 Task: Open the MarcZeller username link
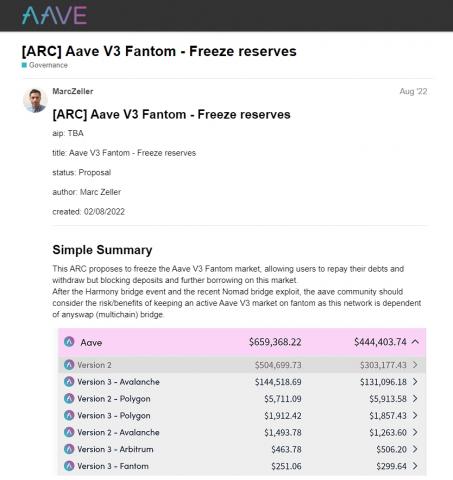[73, 91]
